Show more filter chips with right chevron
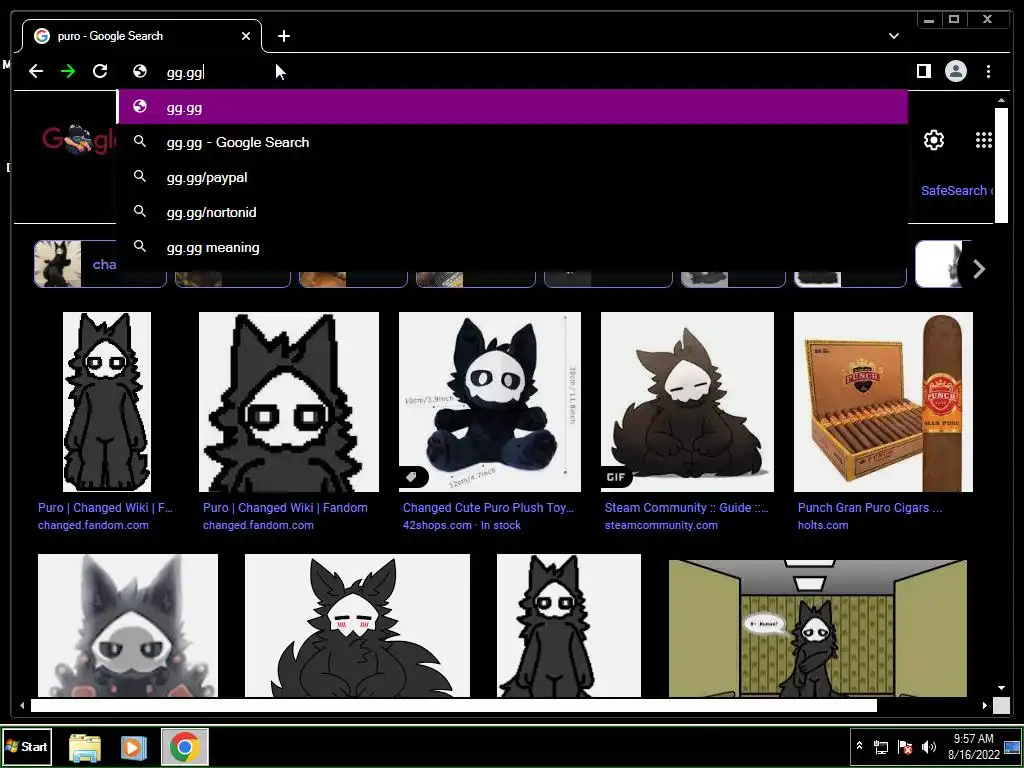The height and width of the screenshot is (768, 1024). click(x=978, y=268)
